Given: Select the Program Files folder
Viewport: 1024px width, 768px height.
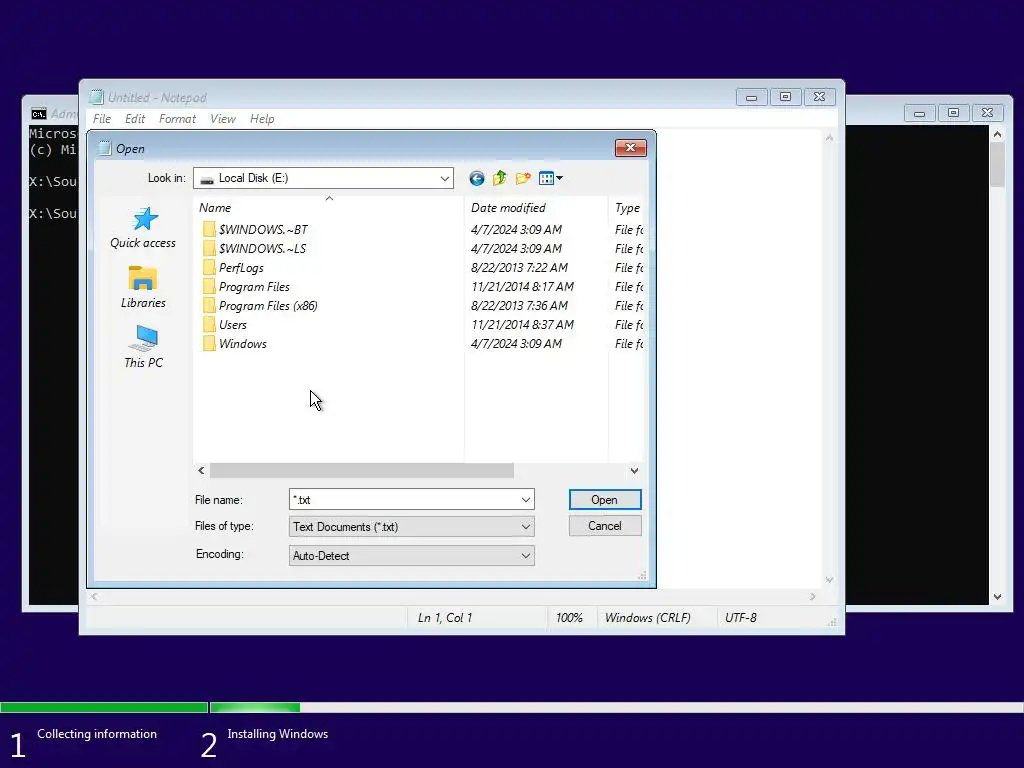Looking at the screenshot, I should click(254, 287).
